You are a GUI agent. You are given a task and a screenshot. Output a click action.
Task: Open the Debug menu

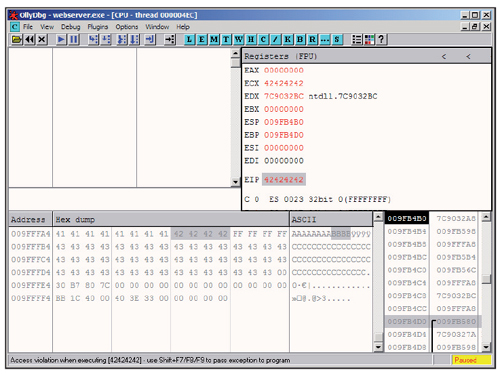[71, 27]
